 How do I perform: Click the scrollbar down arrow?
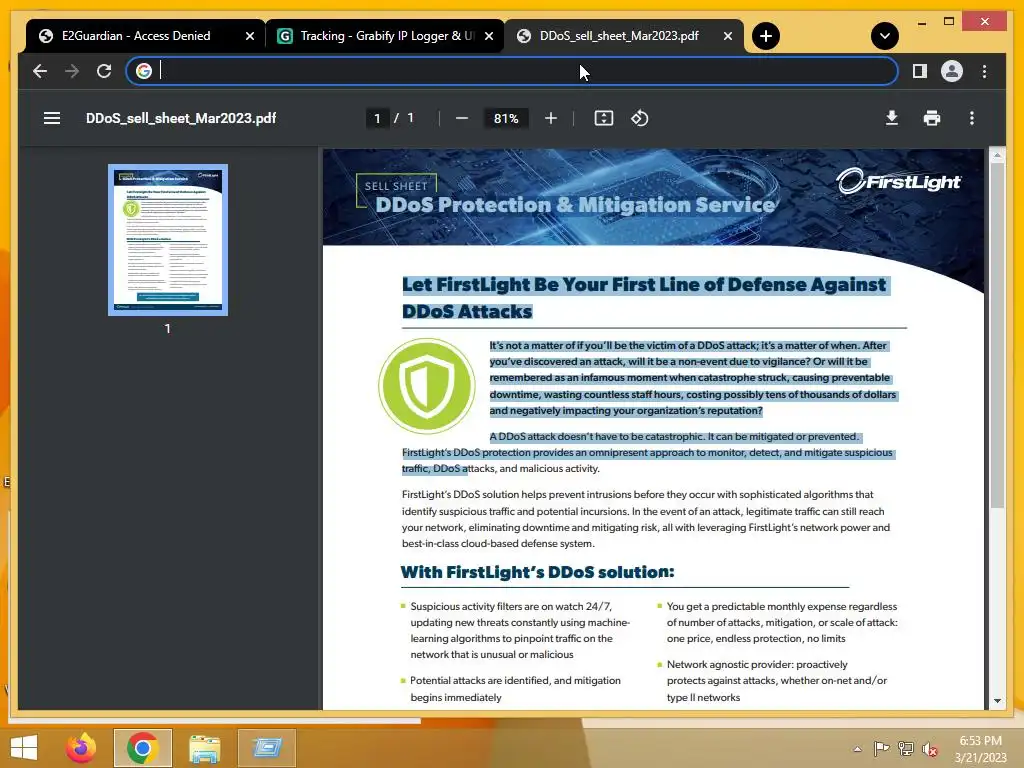click(997, 701)
